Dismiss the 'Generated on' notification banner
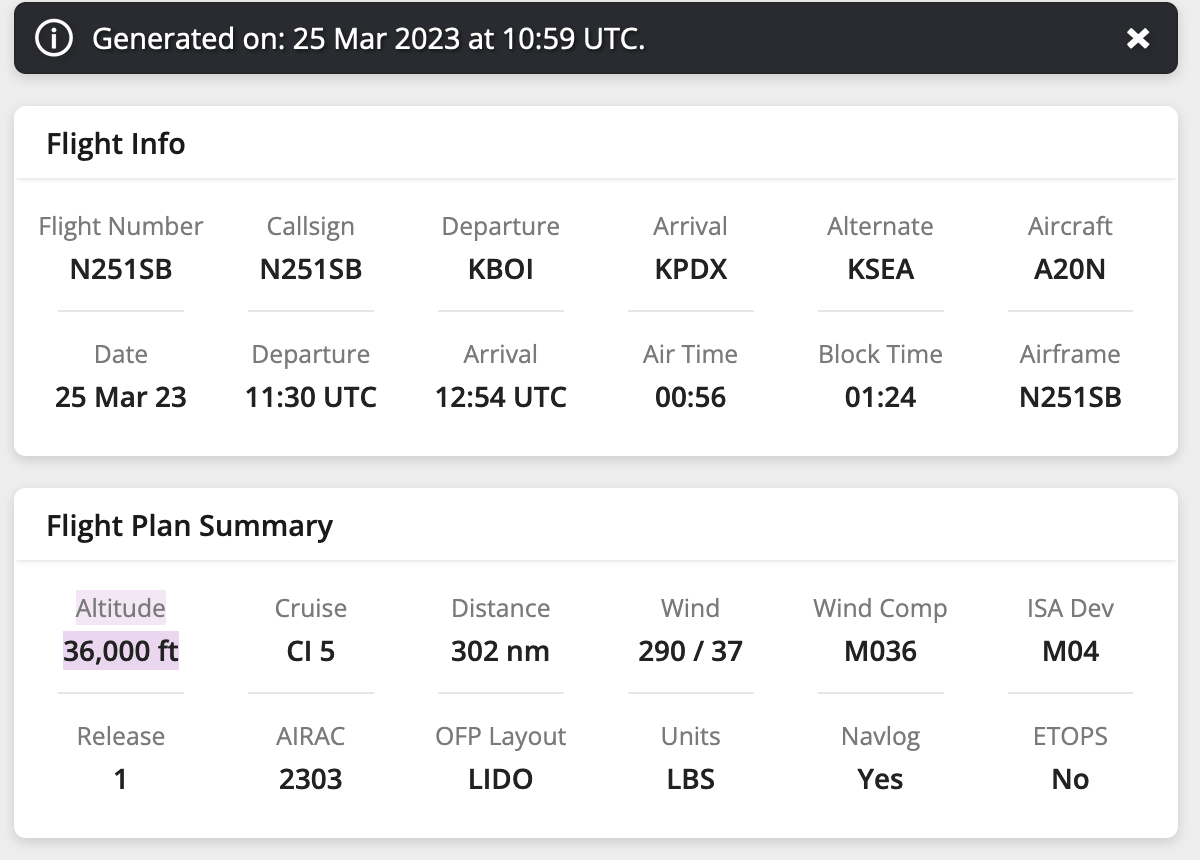The height and width of the screenshot is (860, 1200). [1138, 39]
